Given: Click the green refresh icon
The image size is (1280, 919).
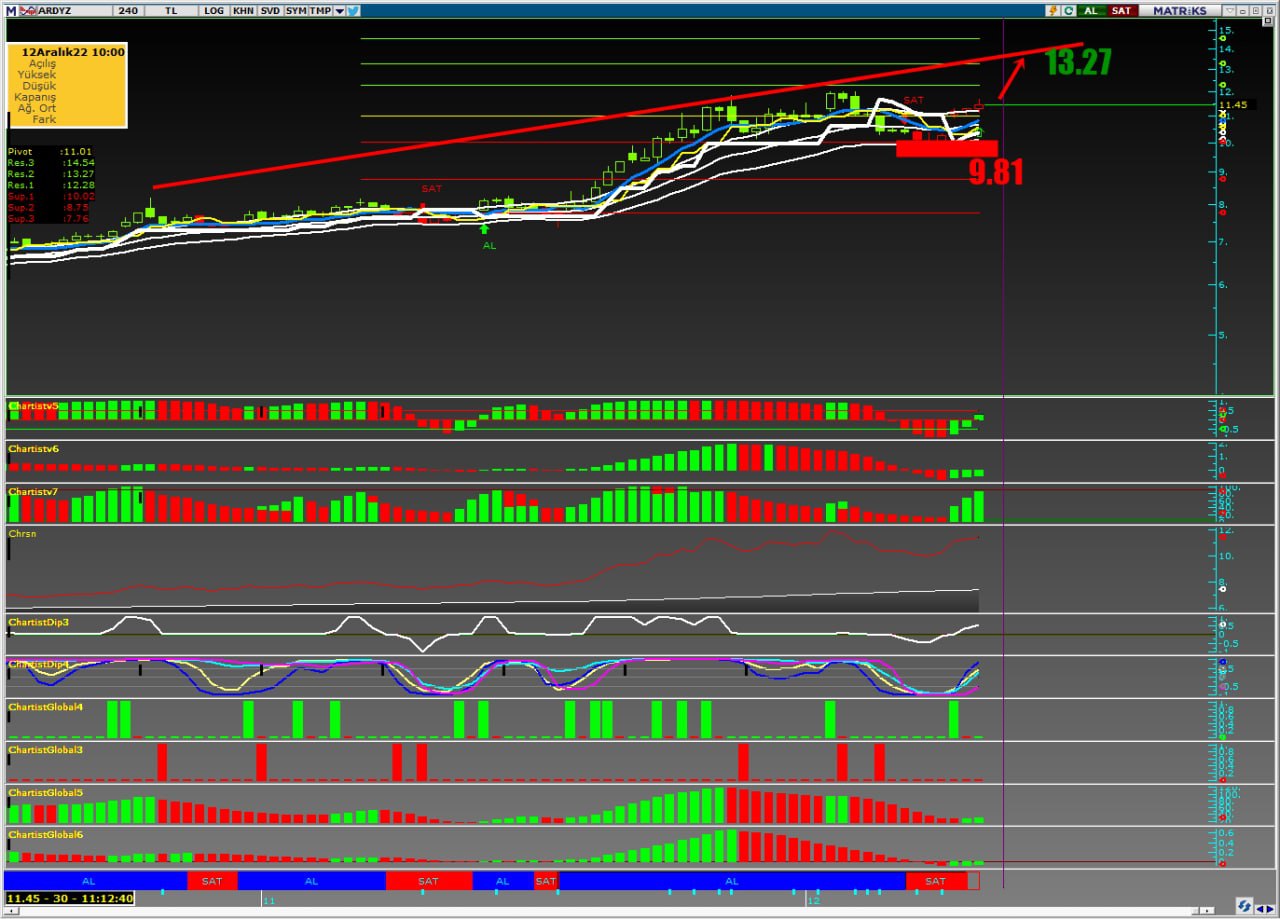Looking at the screenshot, I should tap(1069, 10).
